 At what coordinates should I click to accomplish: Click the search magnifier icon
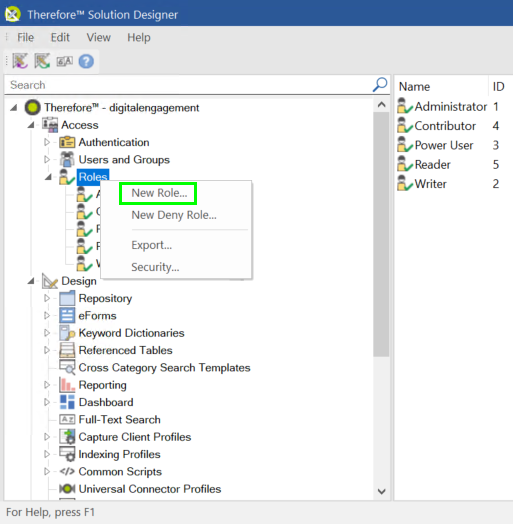(380, 85)
